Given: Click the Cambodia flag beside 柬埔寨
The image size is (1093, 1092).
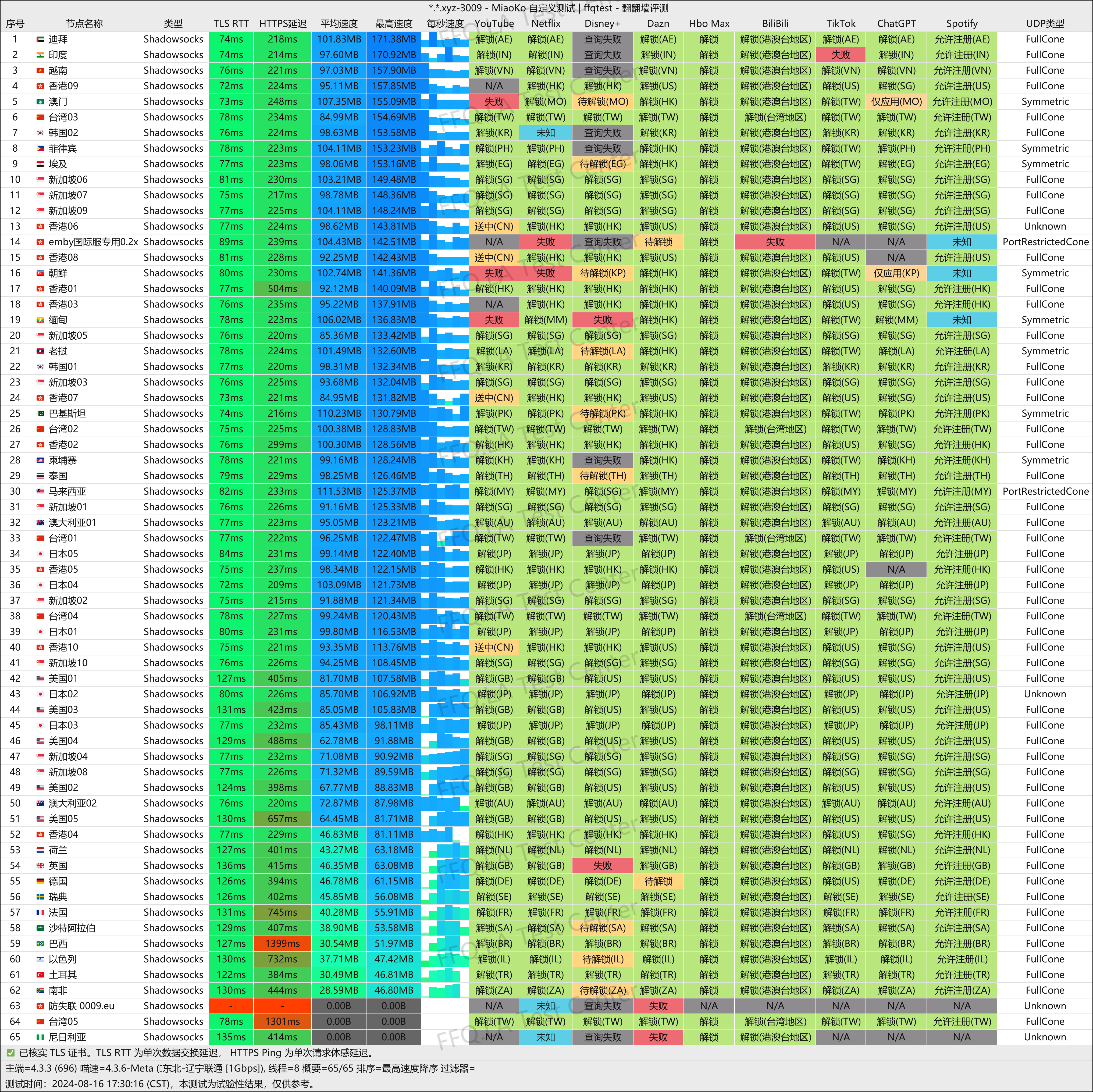Looking at the screenshot, I should [40, 460].
